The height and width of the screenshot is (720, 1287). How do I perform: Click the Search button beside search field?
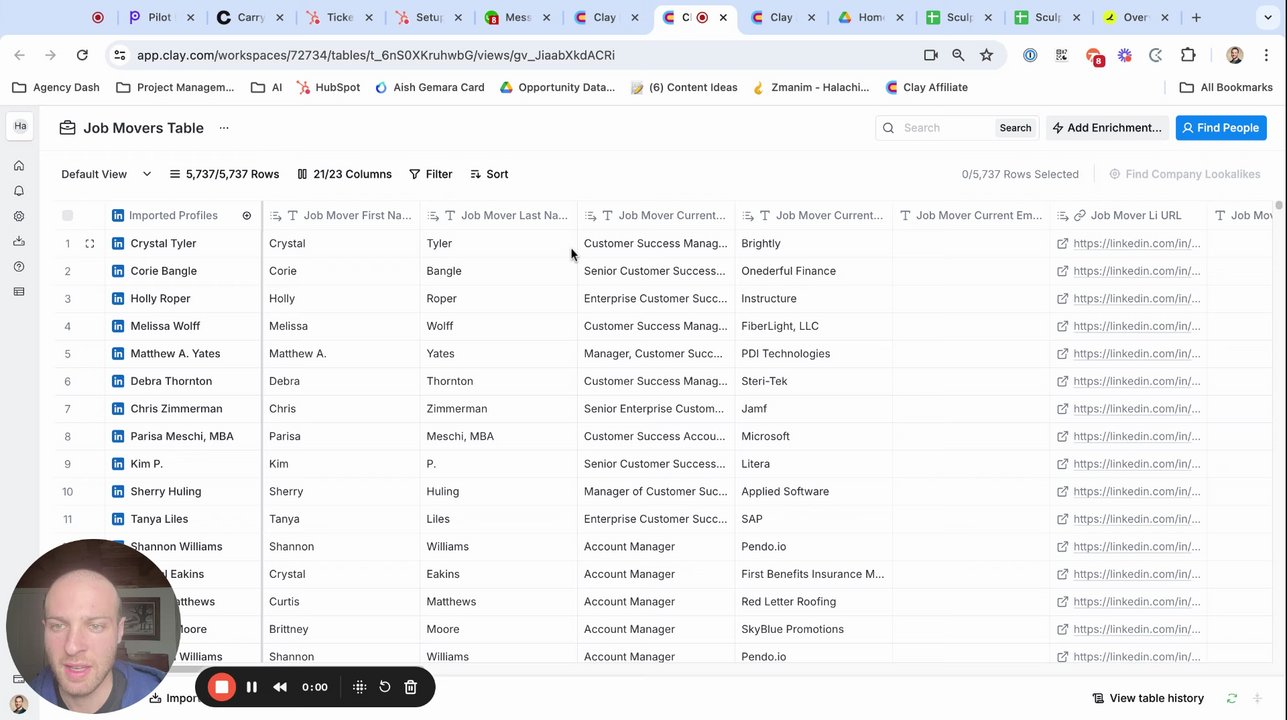coord(1015,128)
